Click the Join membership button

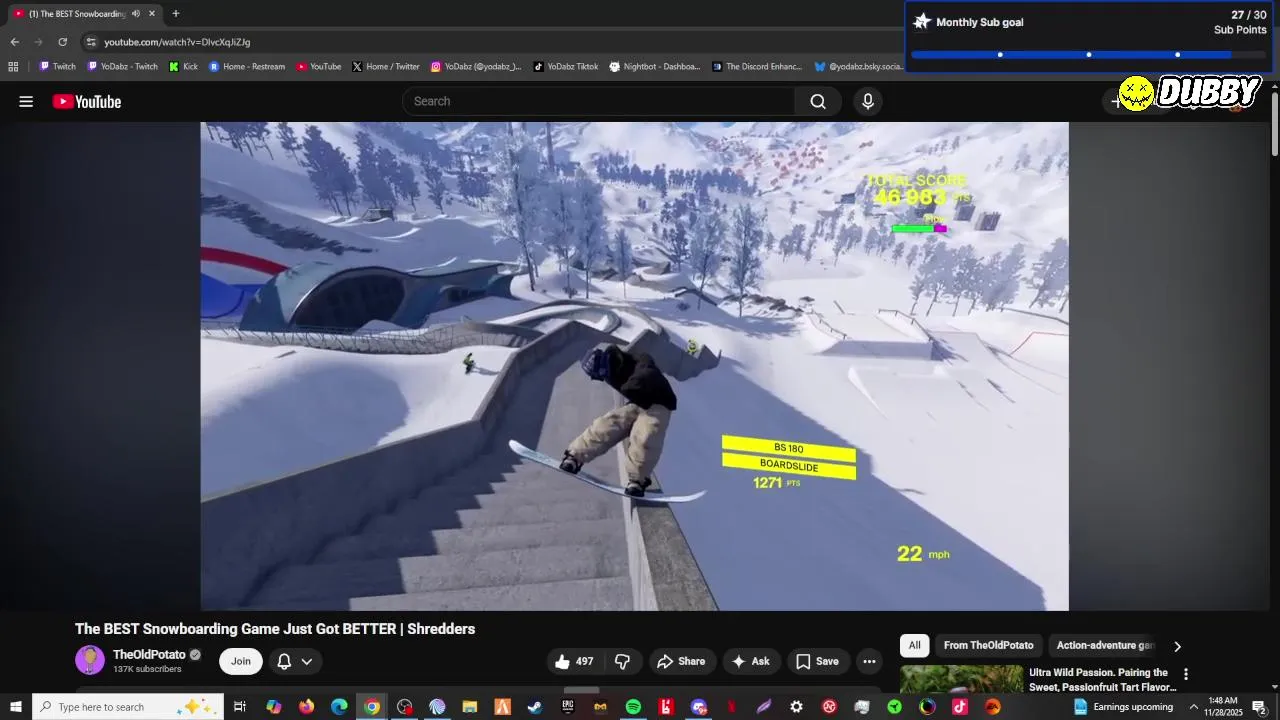pyautogui.click(x=241, y=661)
